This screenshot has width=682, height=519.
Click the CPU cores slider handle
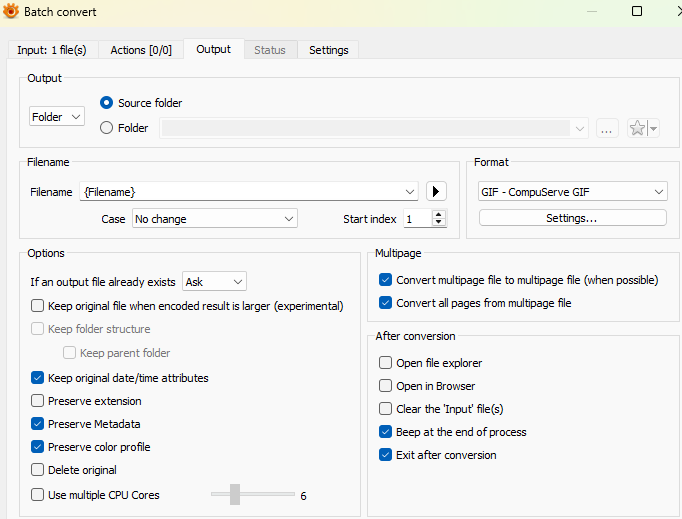coord(235,494)
